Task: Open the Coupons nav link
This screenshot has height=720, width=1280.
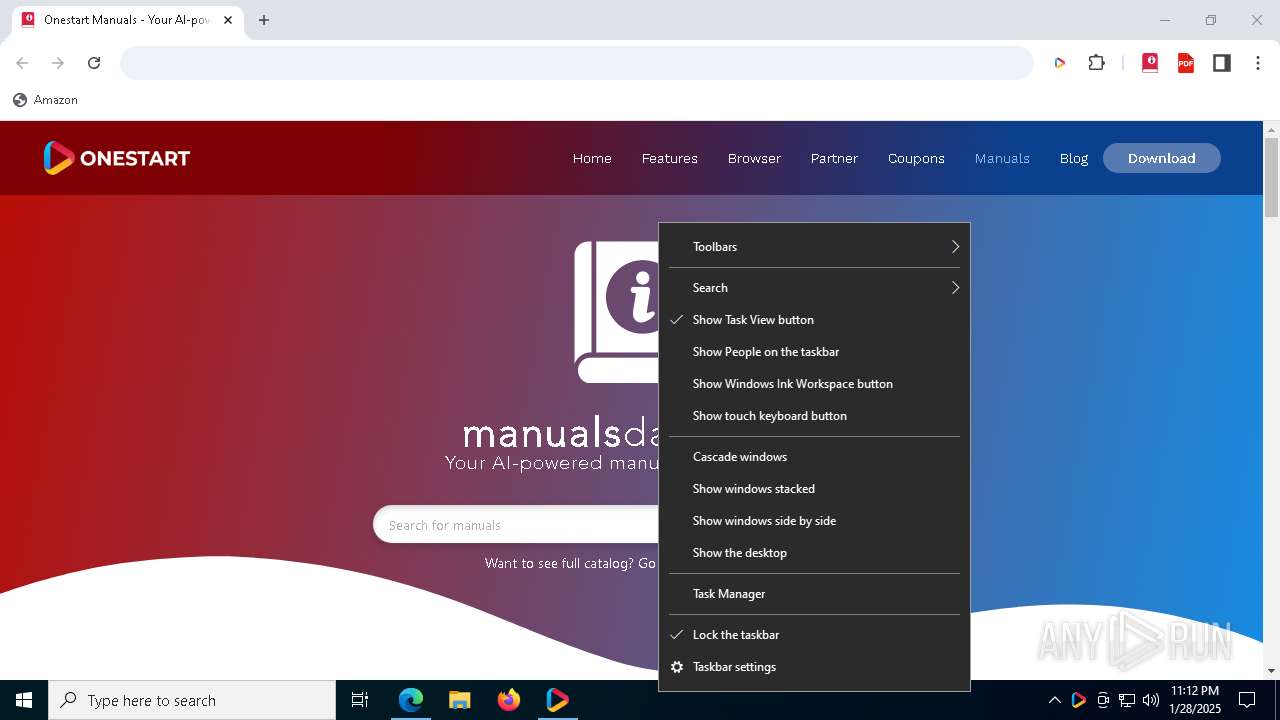Action: click(x=916, y=158)
